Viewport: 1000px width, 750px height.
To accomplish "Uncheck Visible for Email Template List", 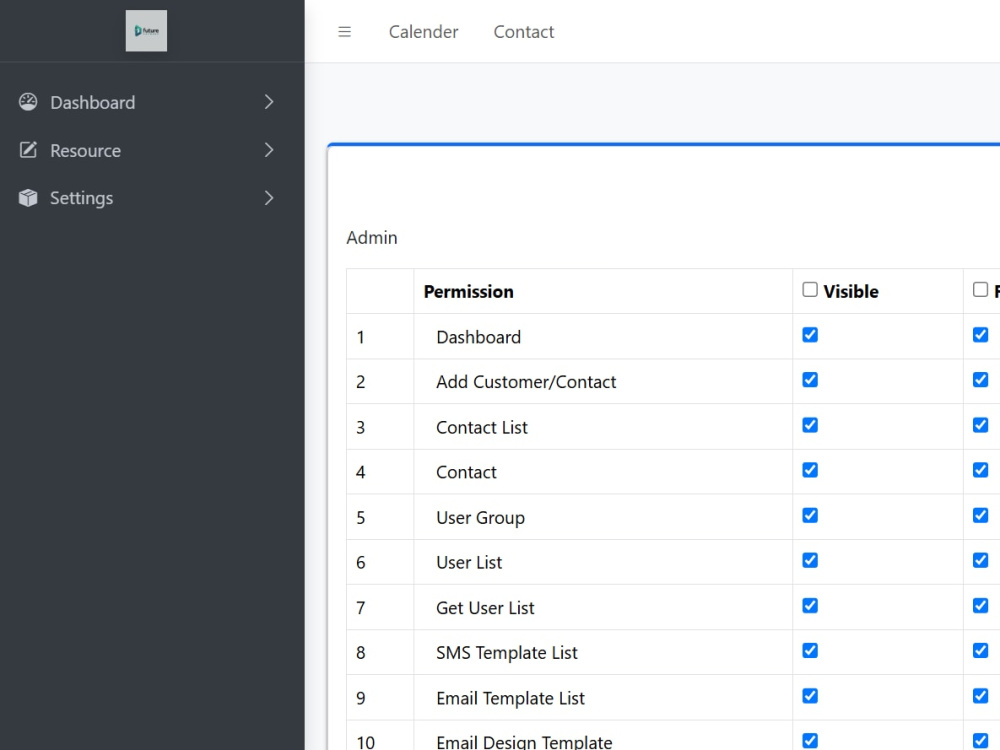I will tap(810, 696).
